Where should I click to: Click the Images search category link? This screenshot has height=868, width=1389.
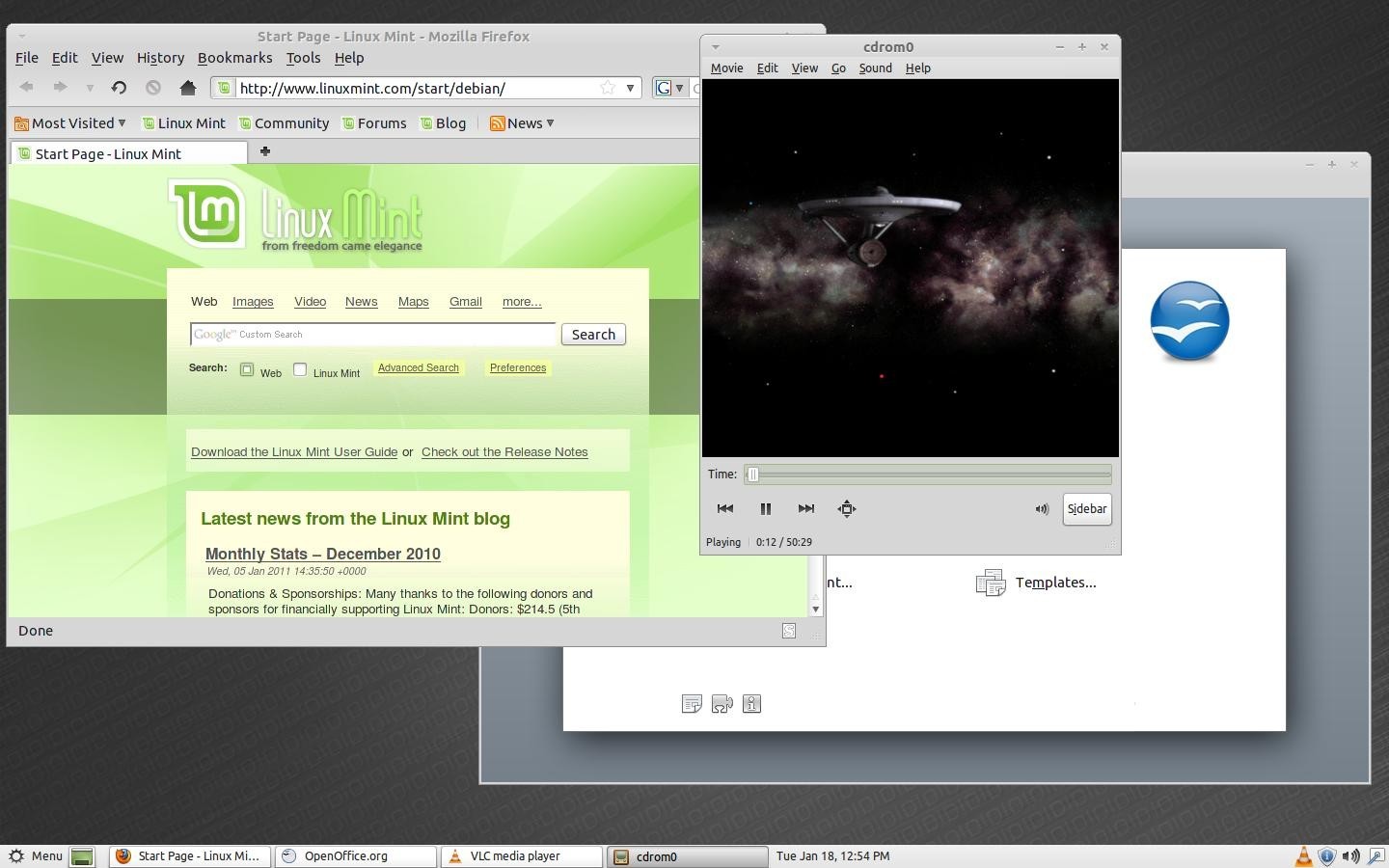253,302
